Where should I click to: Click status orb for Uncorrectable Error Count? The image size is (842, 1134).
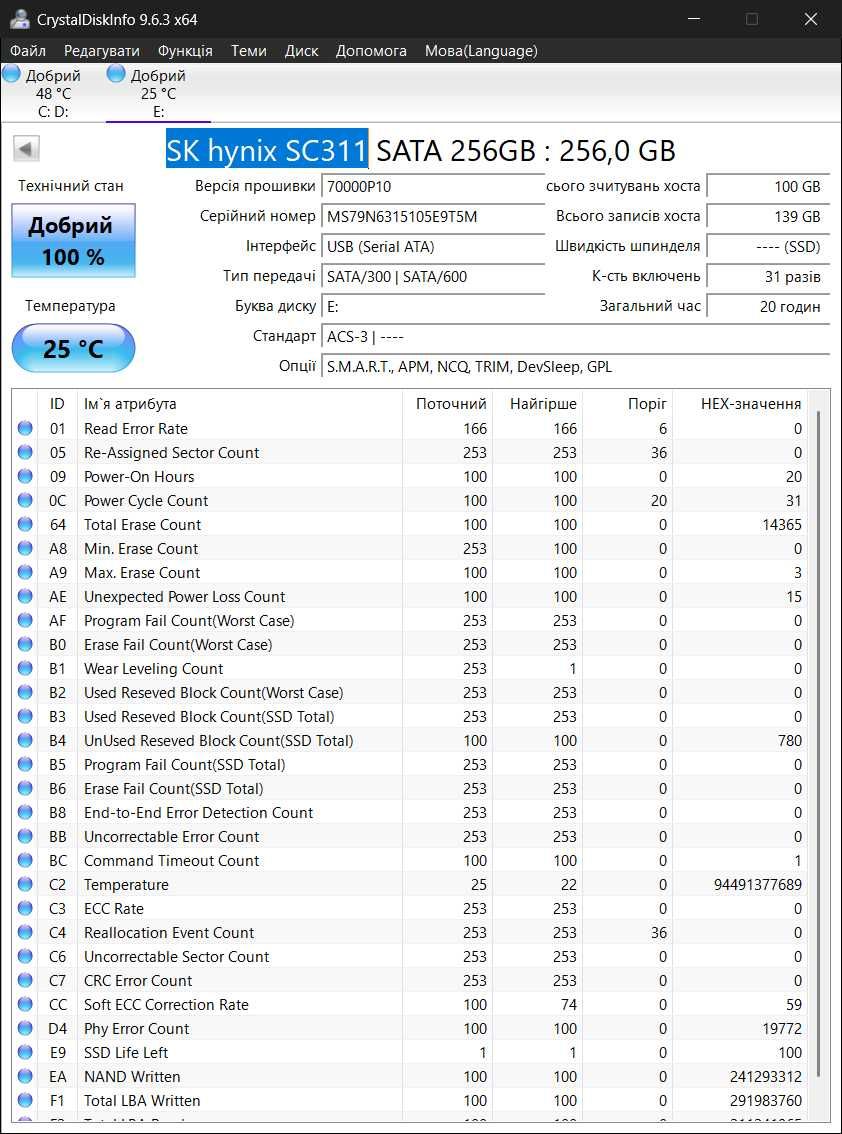(25, 836)
